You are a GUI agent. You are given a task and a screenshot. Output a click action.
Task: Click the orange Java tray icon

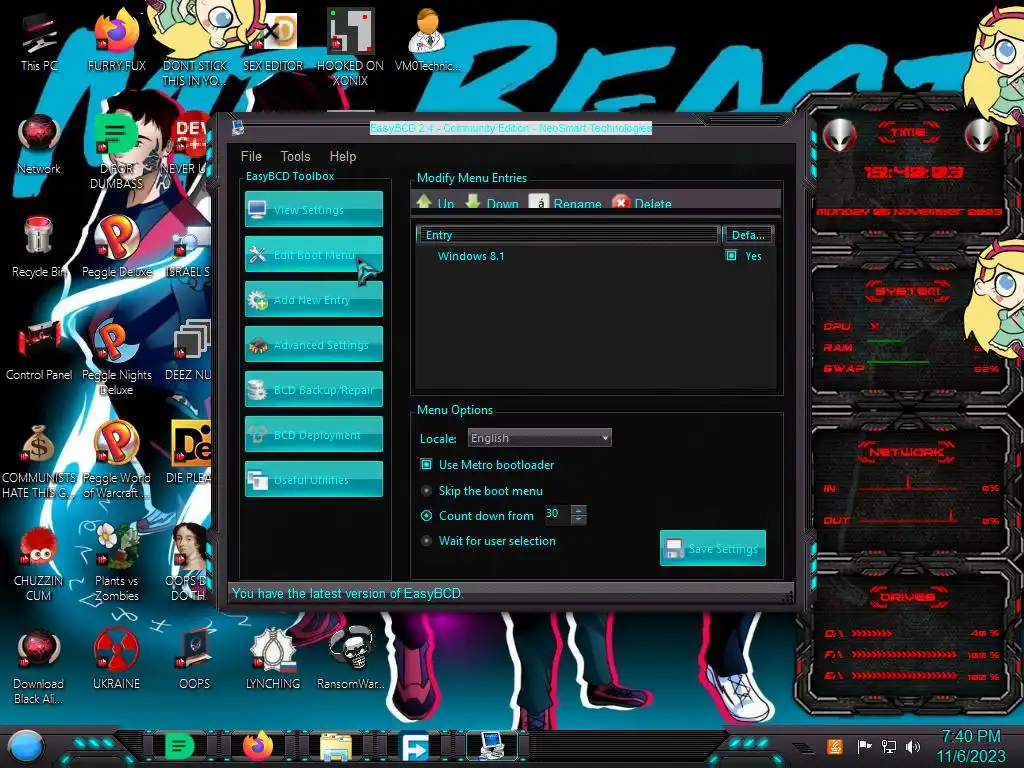click(834, 746)
